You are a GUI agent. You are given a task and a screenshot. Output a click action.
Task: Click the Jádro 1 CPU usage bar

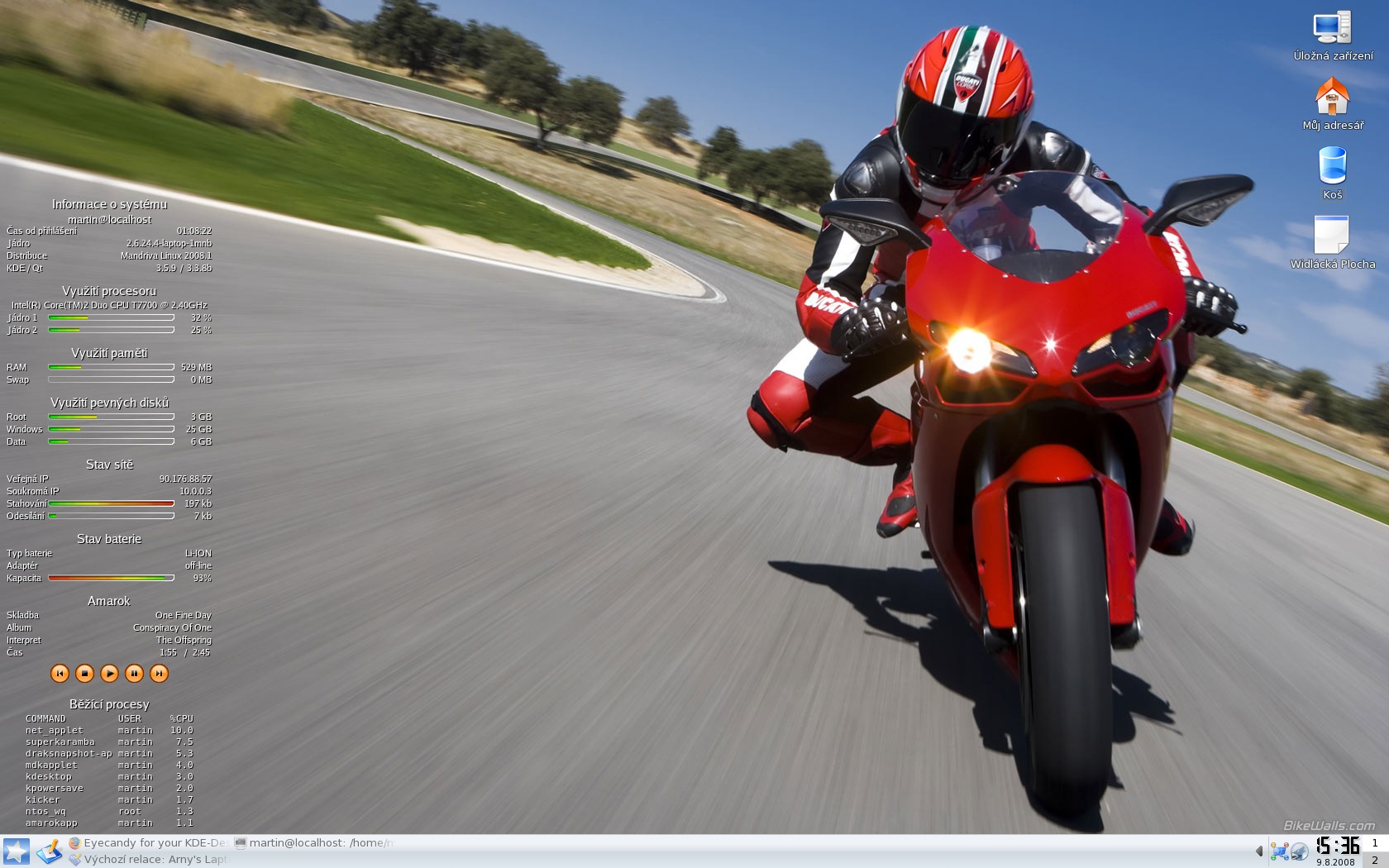pos(111,317)
